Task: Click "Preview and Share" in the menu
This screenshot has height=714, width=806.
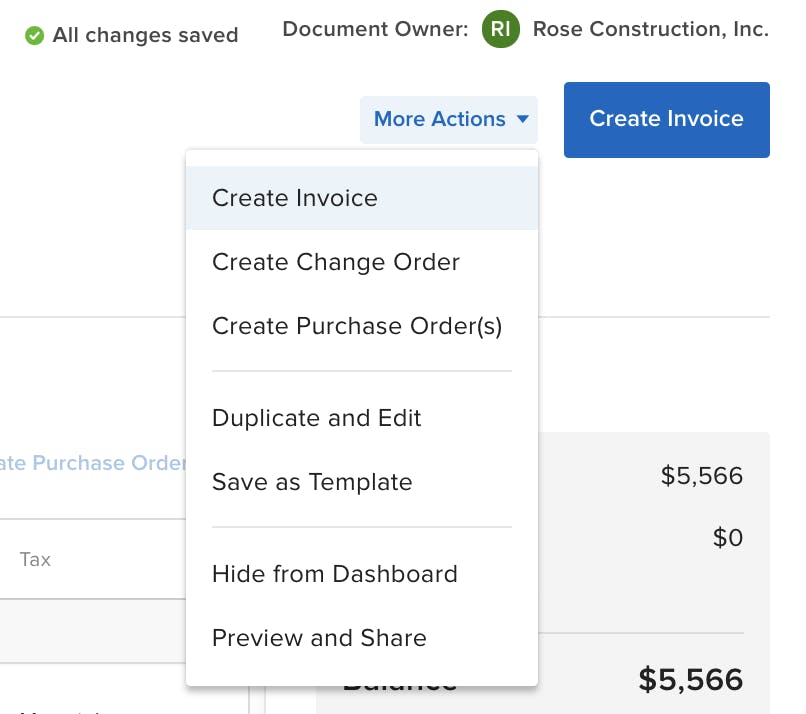Action: [x=319, y=638]
